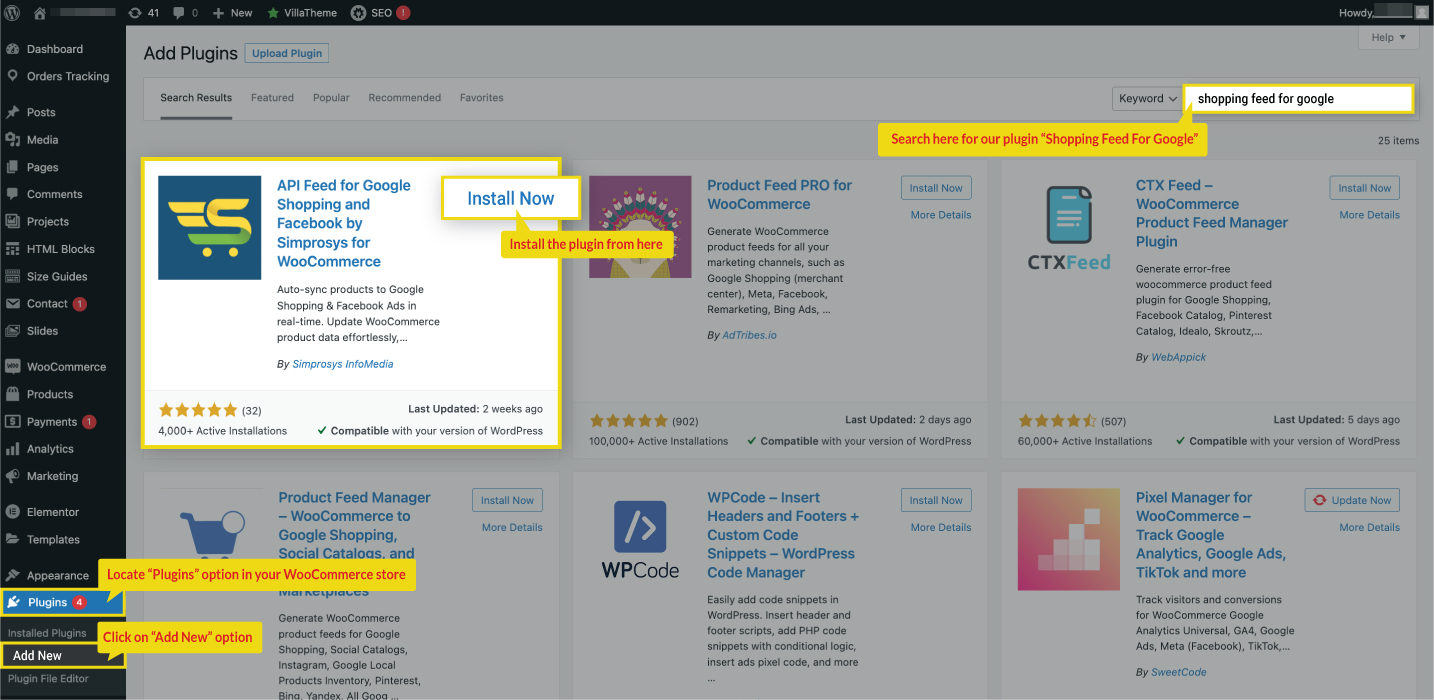Open AdTribes.io author link
Screen dimensions: 1434x700
tap(750, 335)
